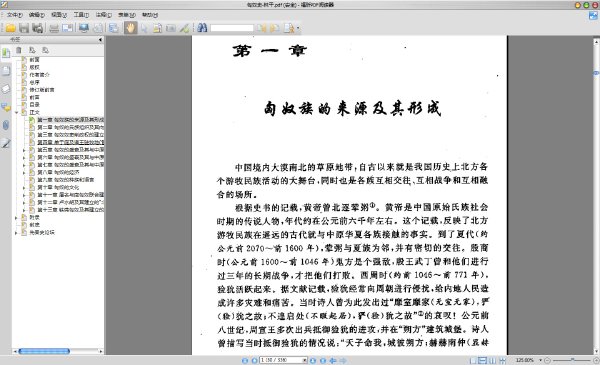Select bookmark 目录
The width and height of the screenshot is (600, 365).
34,105
